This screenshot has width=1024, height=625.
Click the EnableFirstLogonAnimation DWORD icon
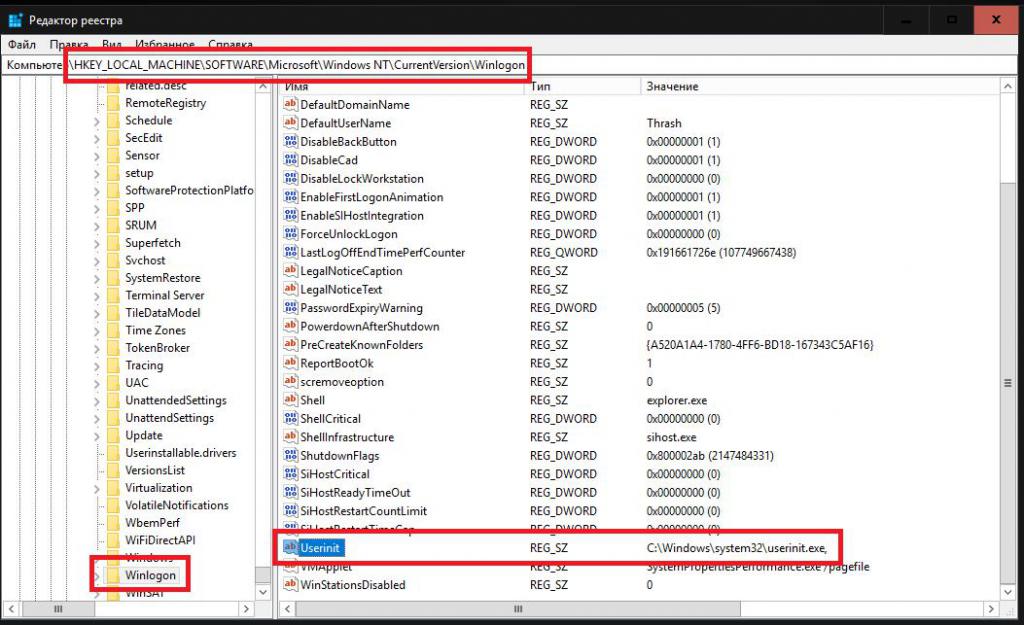point(291,196)
